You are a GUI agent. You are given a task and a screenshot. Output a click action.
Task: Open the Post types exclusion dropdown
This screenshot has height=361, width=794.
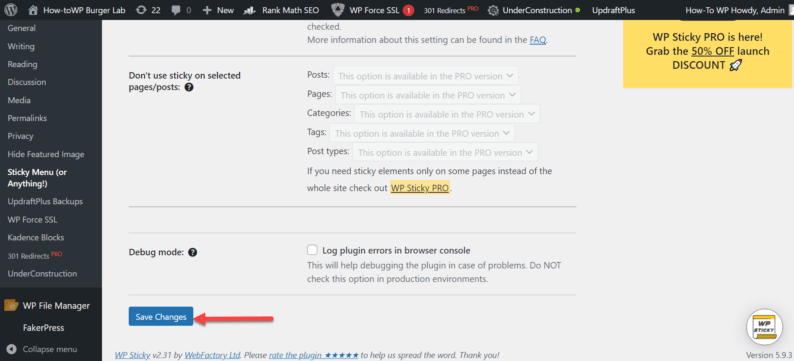pyautogui.click(x=445, y=152)
